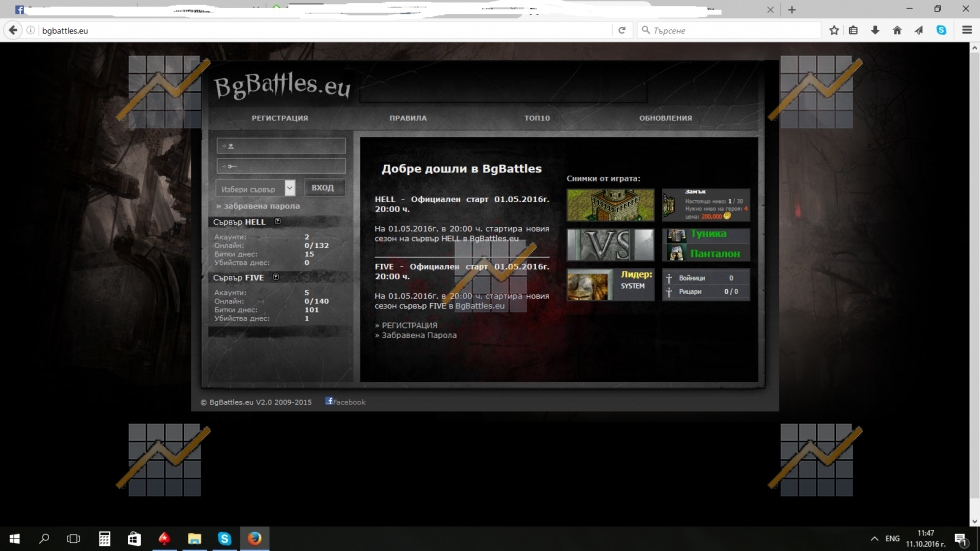Open the РЕГИСТРАЦИЯ menu item
The width and height of the screenshot is (980, 551).
point(280,118)
